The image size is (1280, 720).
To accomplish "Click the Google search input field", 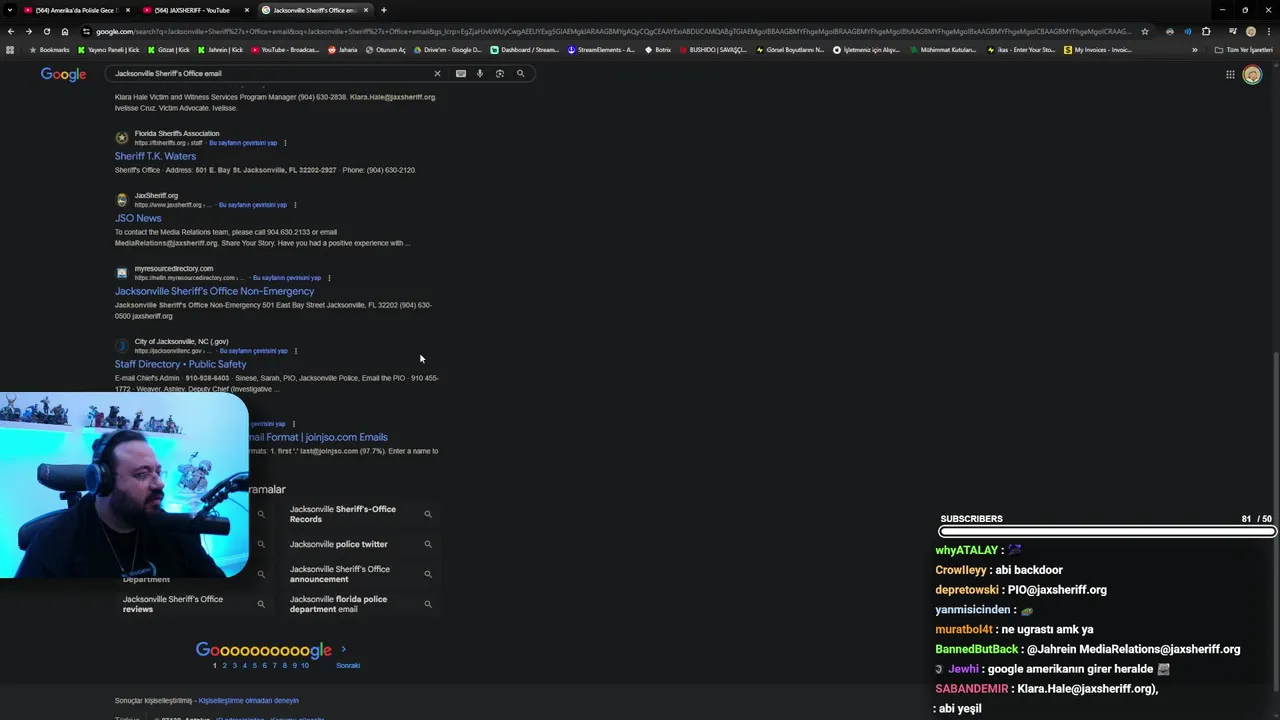I will click(x=270, y=73).
